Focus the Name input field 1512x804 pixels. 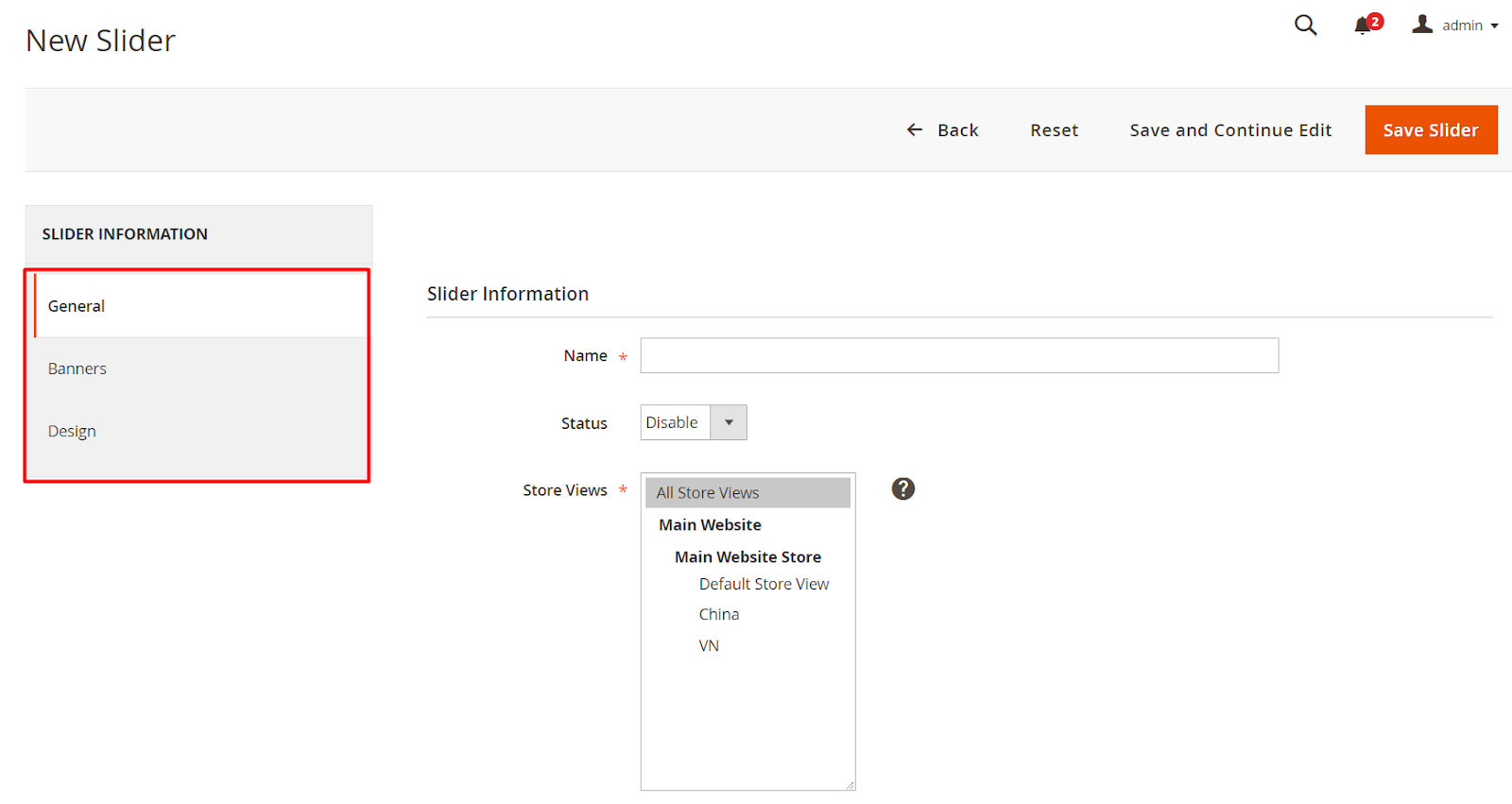tap(959, 355)
